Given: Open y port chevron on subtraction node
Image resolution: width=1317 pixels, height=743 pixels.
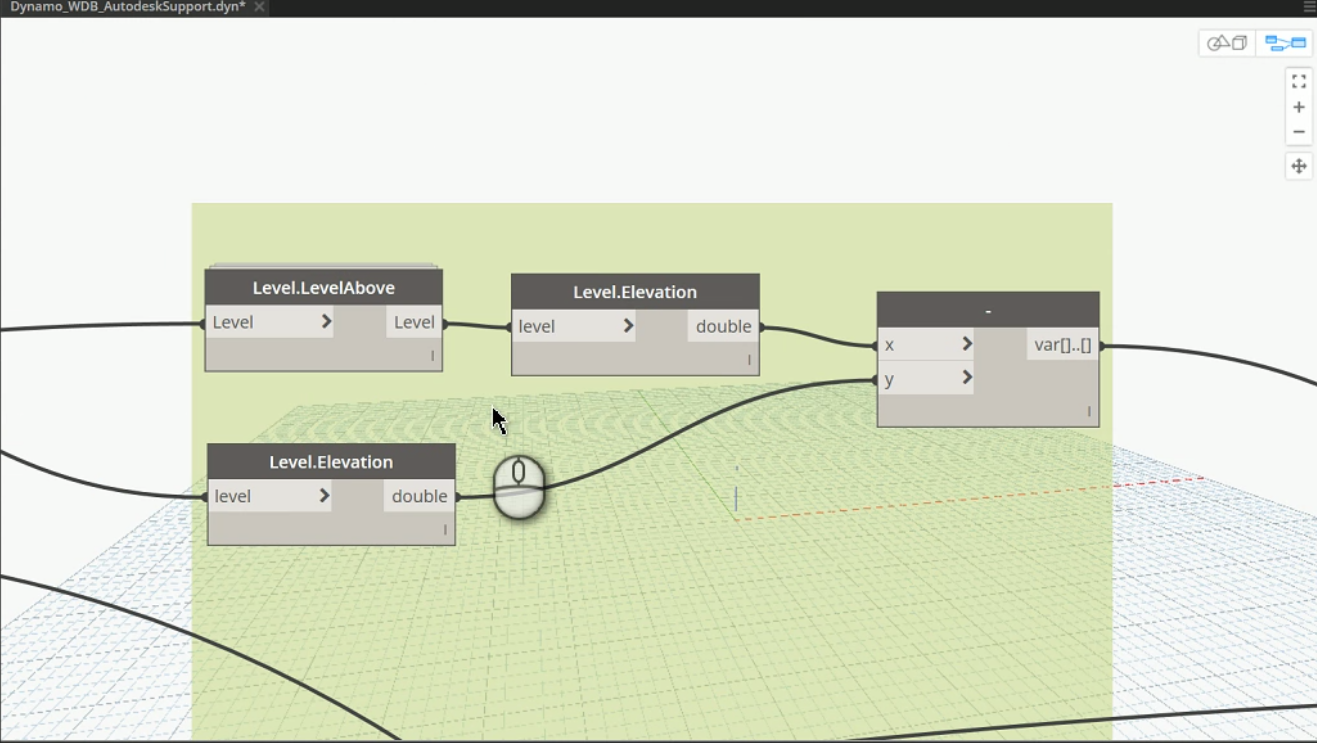Looking at the screenshot, I should [967, 378].
